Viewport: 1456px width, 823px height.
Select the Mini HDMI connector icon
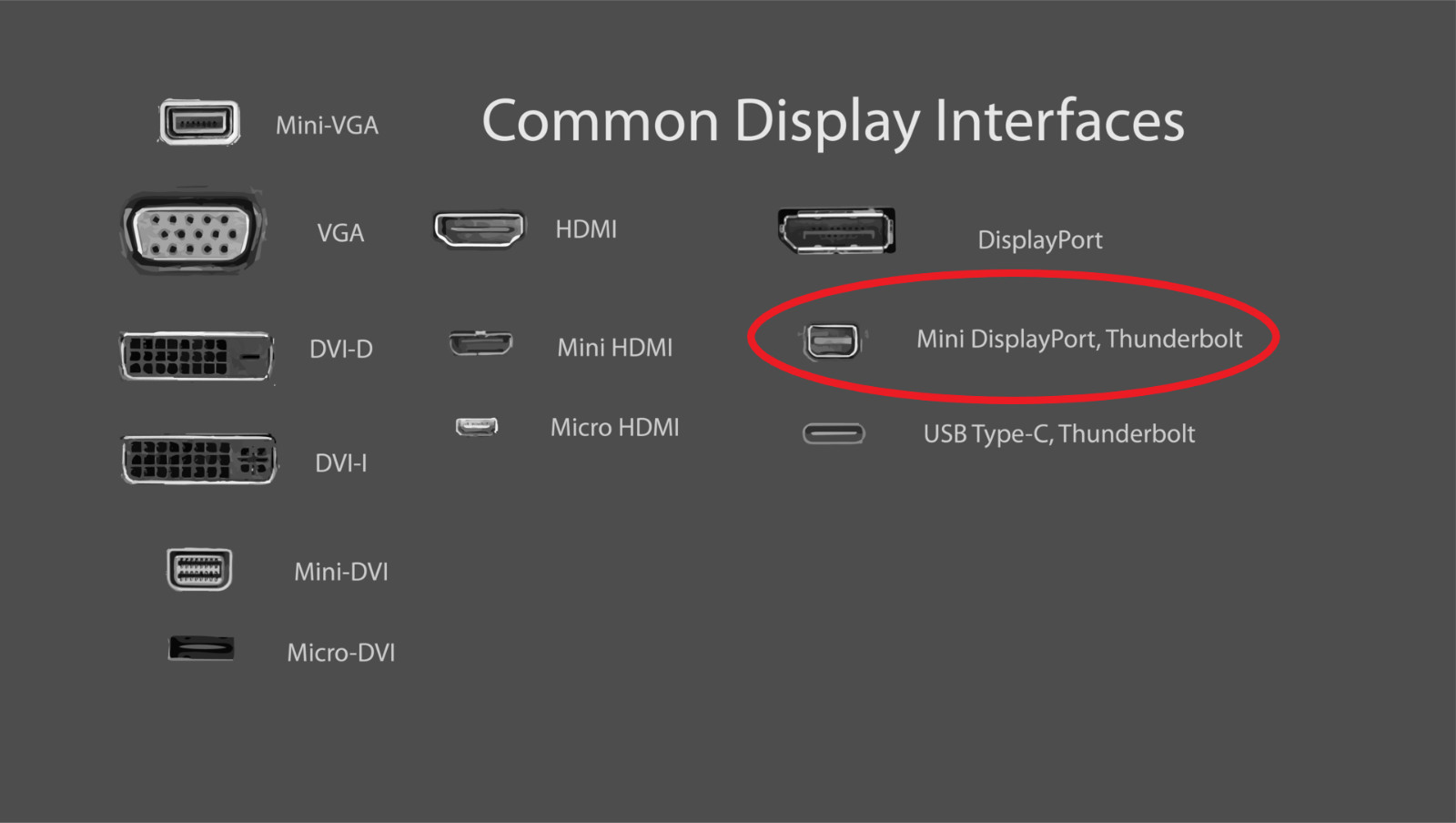pos(480,343)
